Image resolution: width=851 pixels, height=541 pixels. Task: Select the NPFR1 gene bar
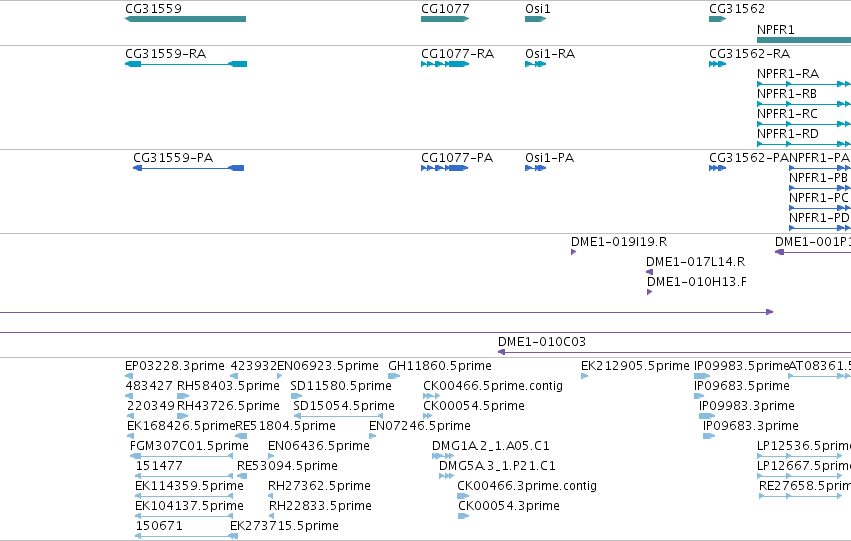pyautogui.click(x=804, y=40)
